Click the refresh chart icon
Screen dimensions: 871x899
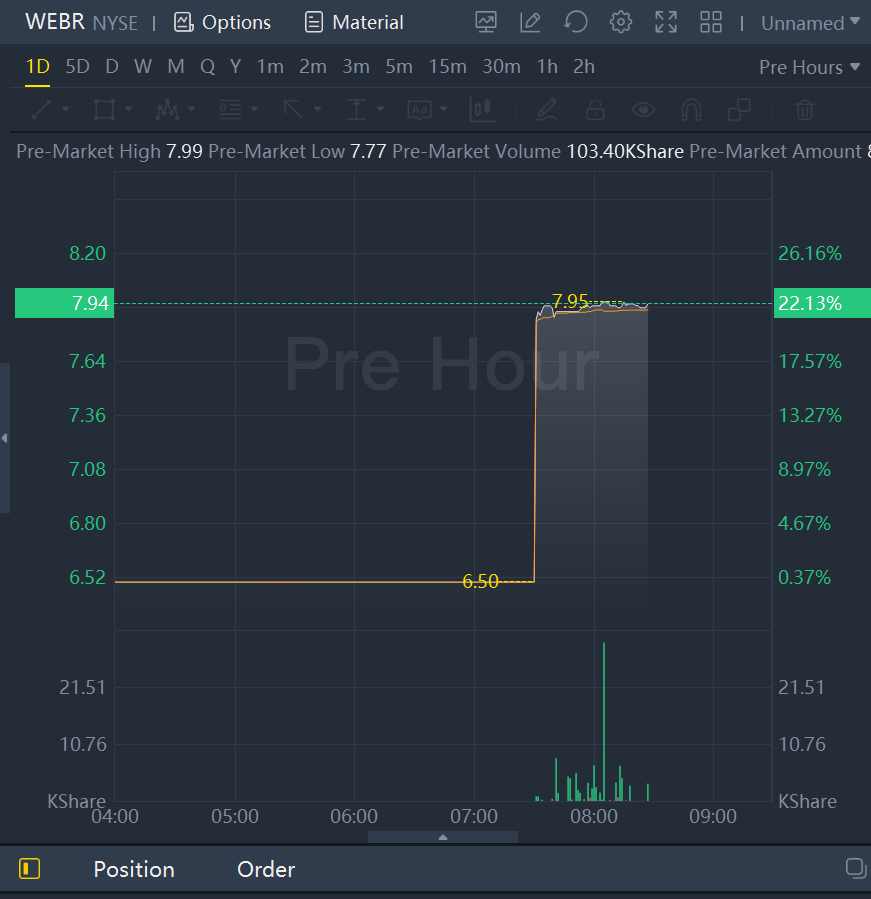[x=576, y=22]
